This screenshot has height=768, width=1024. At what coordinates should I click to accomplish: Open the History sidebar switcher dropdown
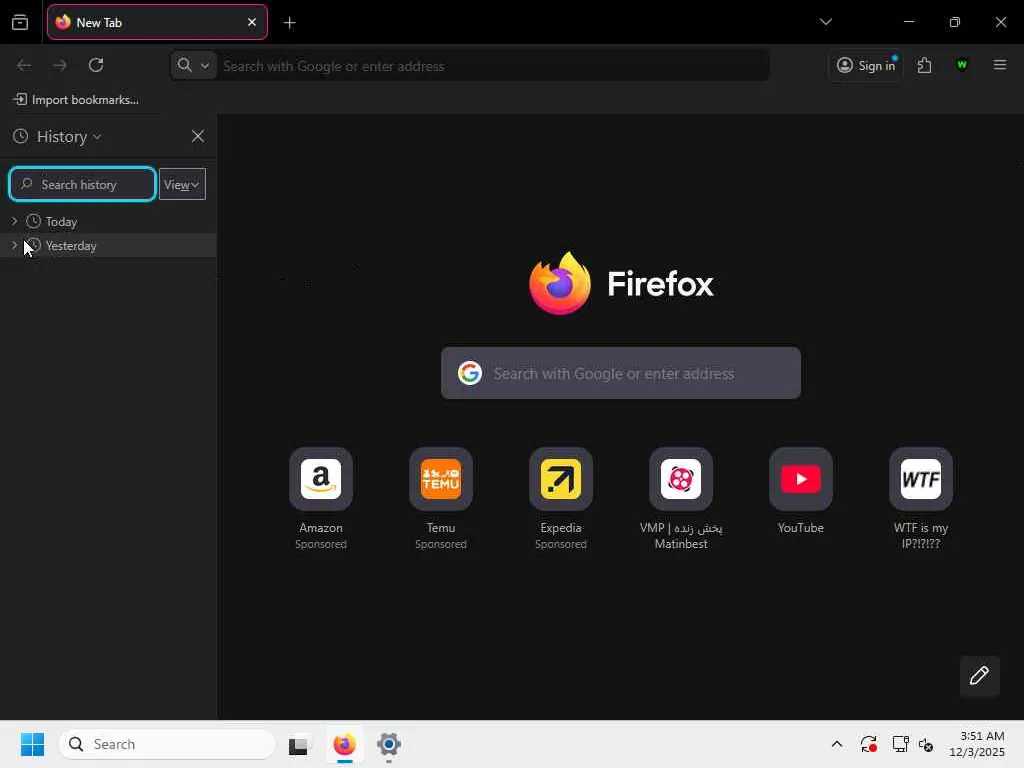(69, 136)
